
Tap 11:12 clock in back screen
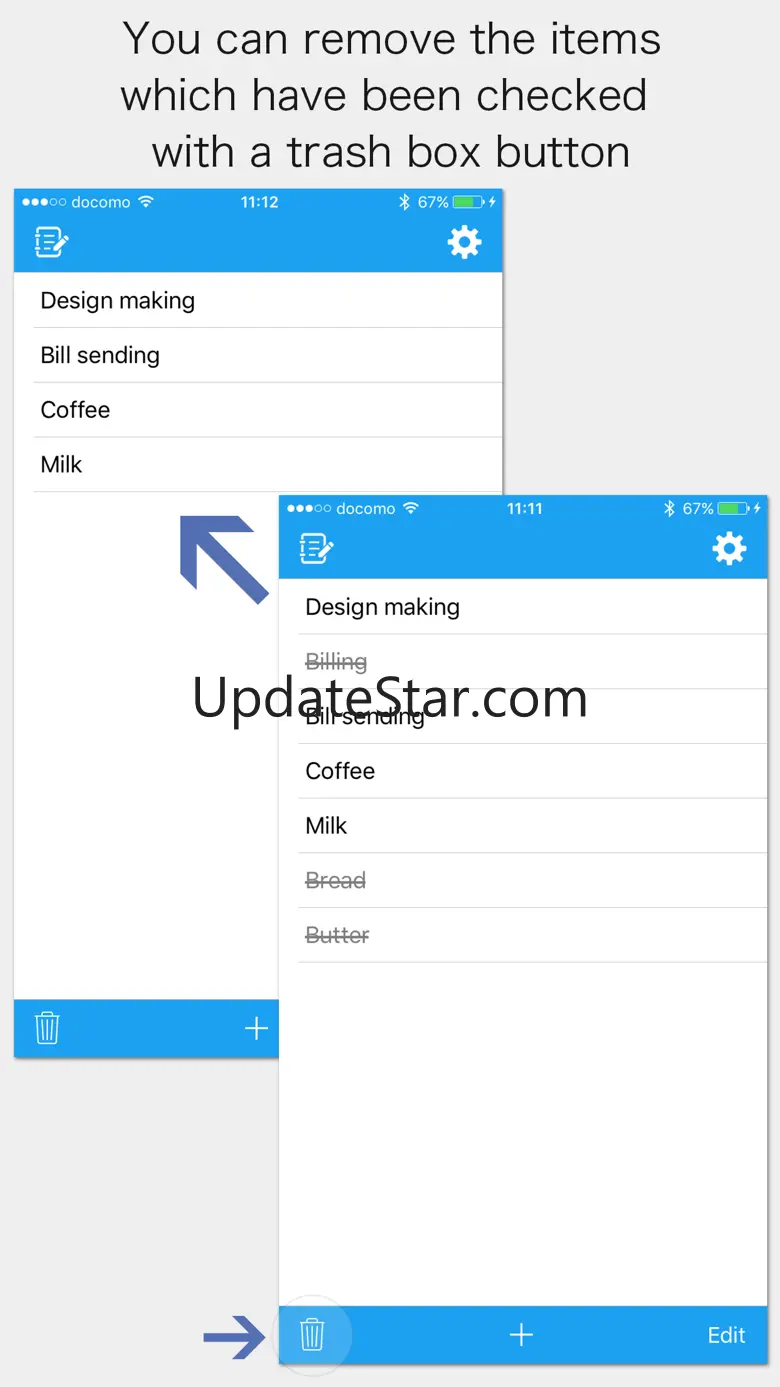tap(259, 202)
